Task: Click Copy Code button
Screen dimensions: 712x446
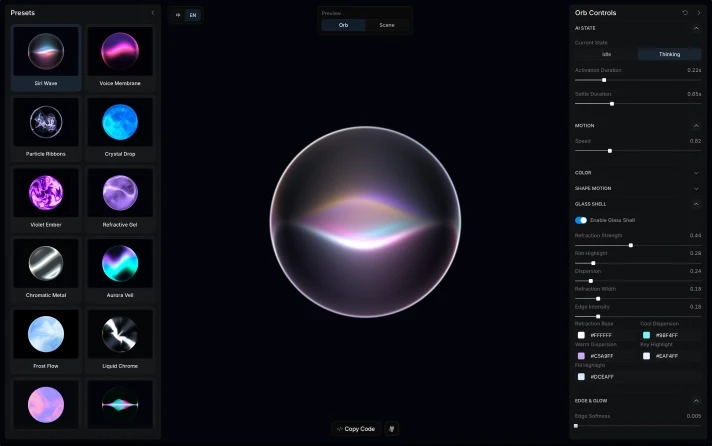Action: (x=356, y=429)
